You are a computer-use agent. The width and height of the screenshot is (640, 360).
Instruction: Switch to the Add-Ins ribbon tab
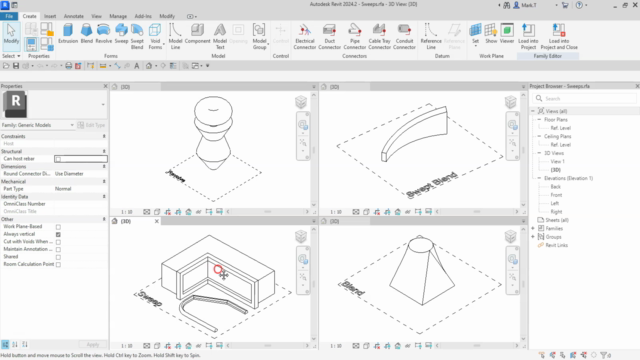143,16
